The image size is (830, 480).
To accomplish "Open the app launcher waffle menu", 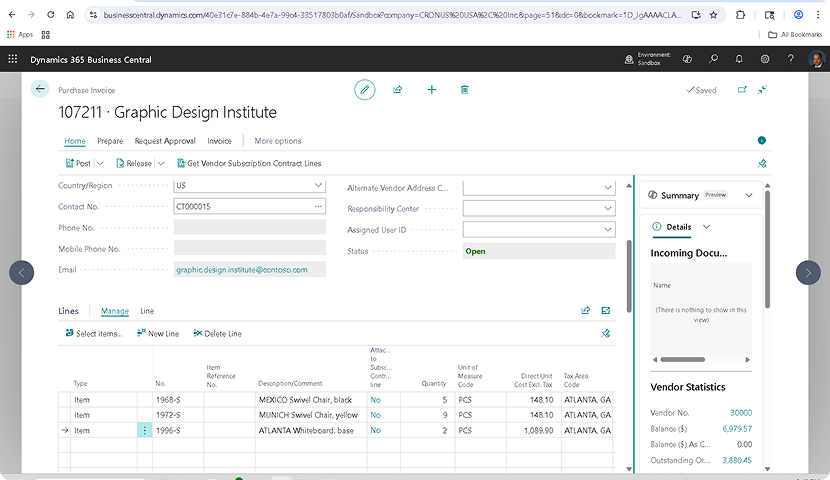I will 13,59.
